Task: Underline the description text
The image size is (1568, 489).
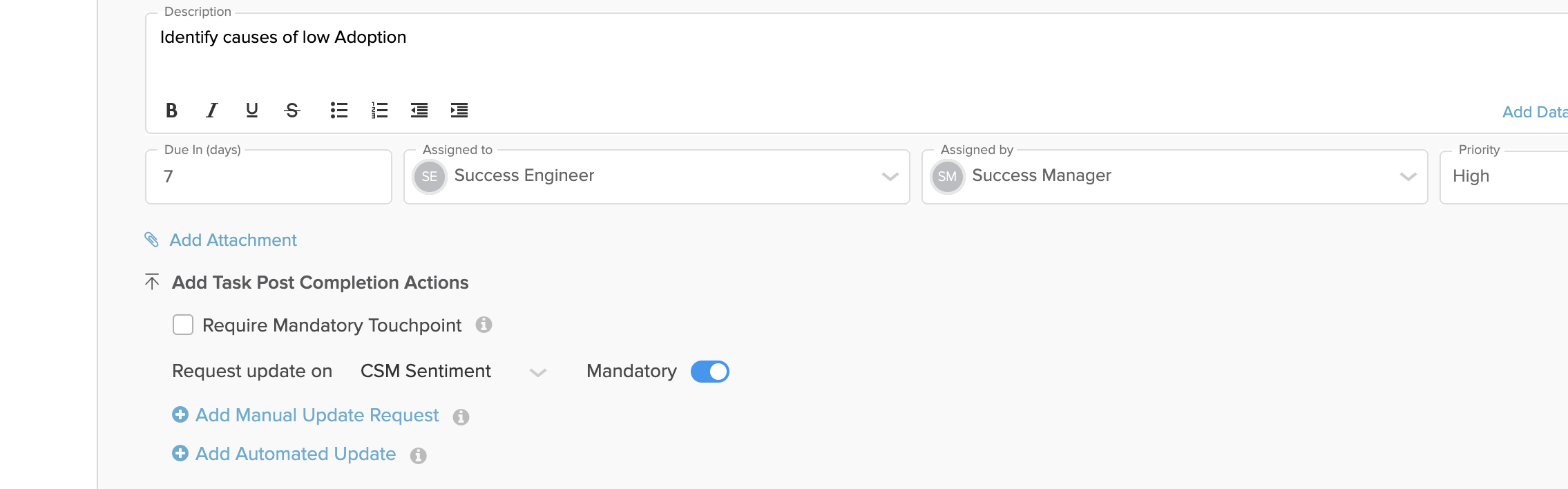Action: tap(252, 111)
